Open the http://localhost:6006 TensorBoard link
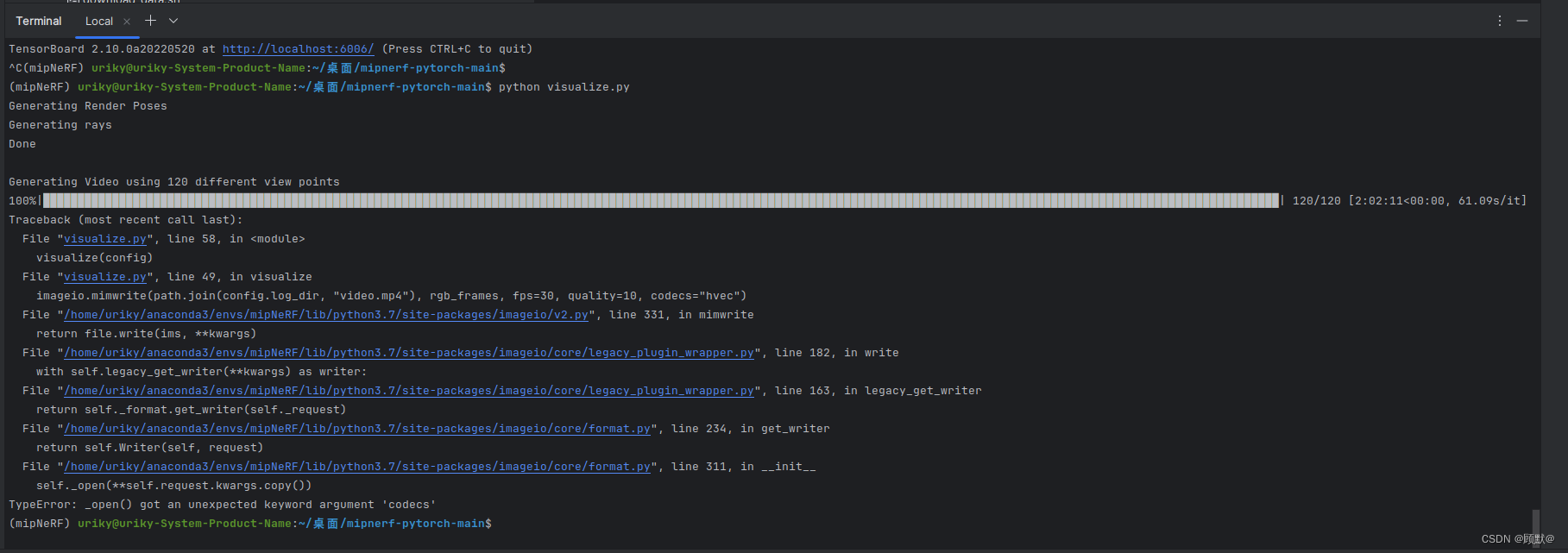The width and height of the screenshot is (1568, 553). click(297, 48)
